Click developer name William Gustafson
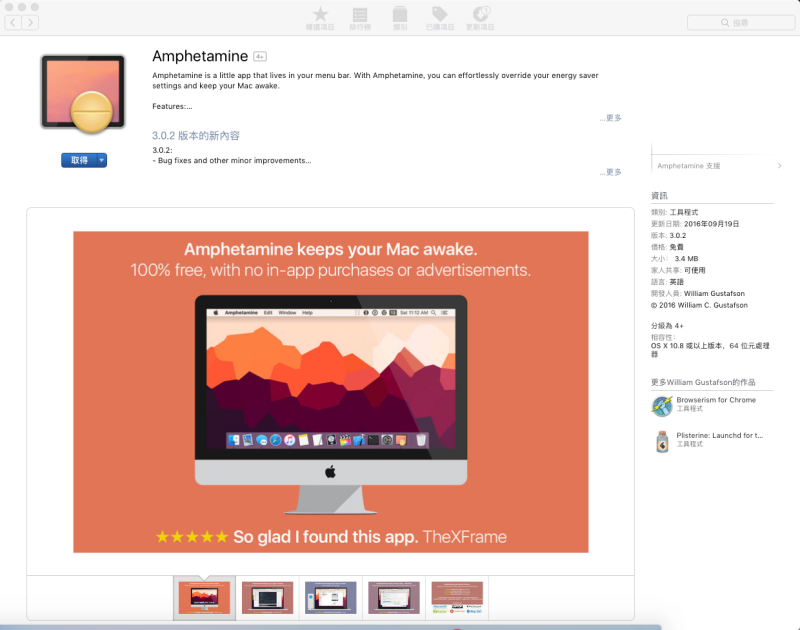 714,293
